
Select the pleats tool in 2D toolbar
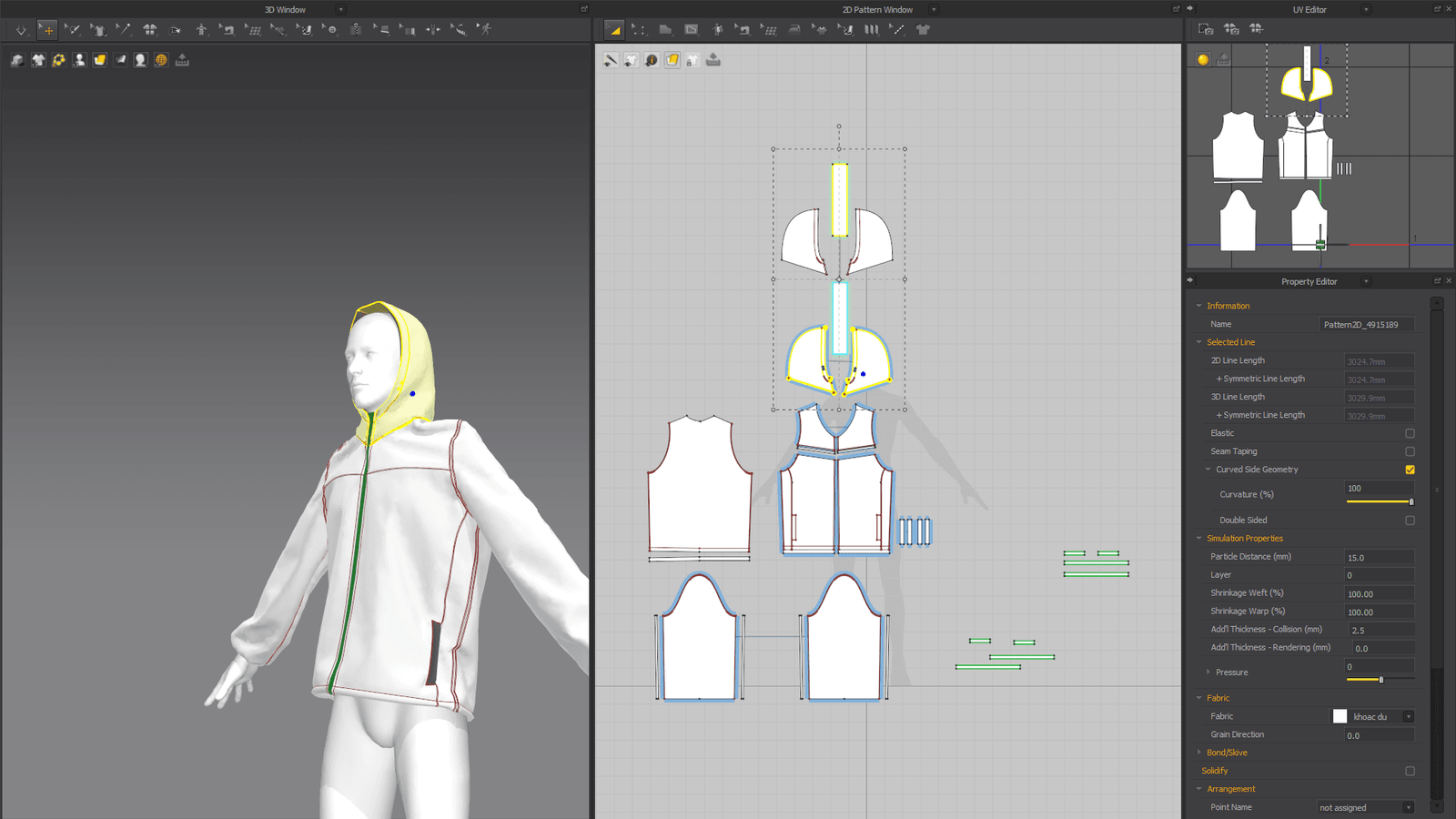[871, 29]
